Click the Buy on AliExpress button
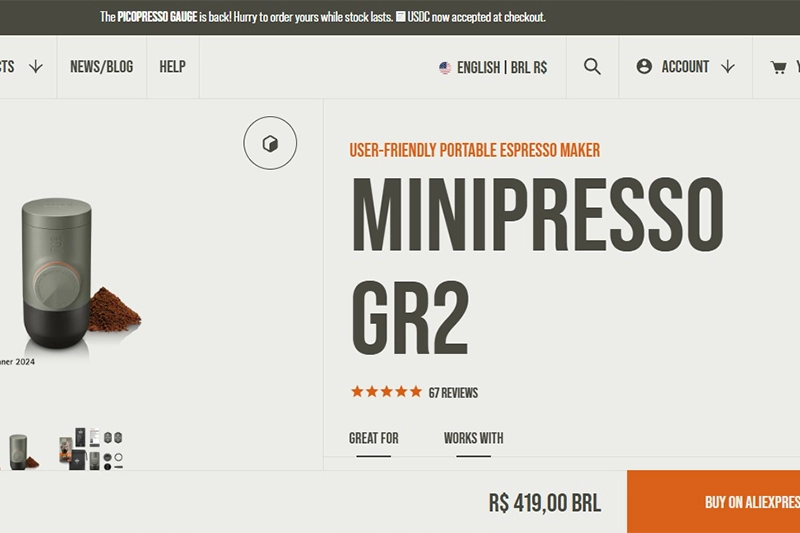 (x=713, y=502)
